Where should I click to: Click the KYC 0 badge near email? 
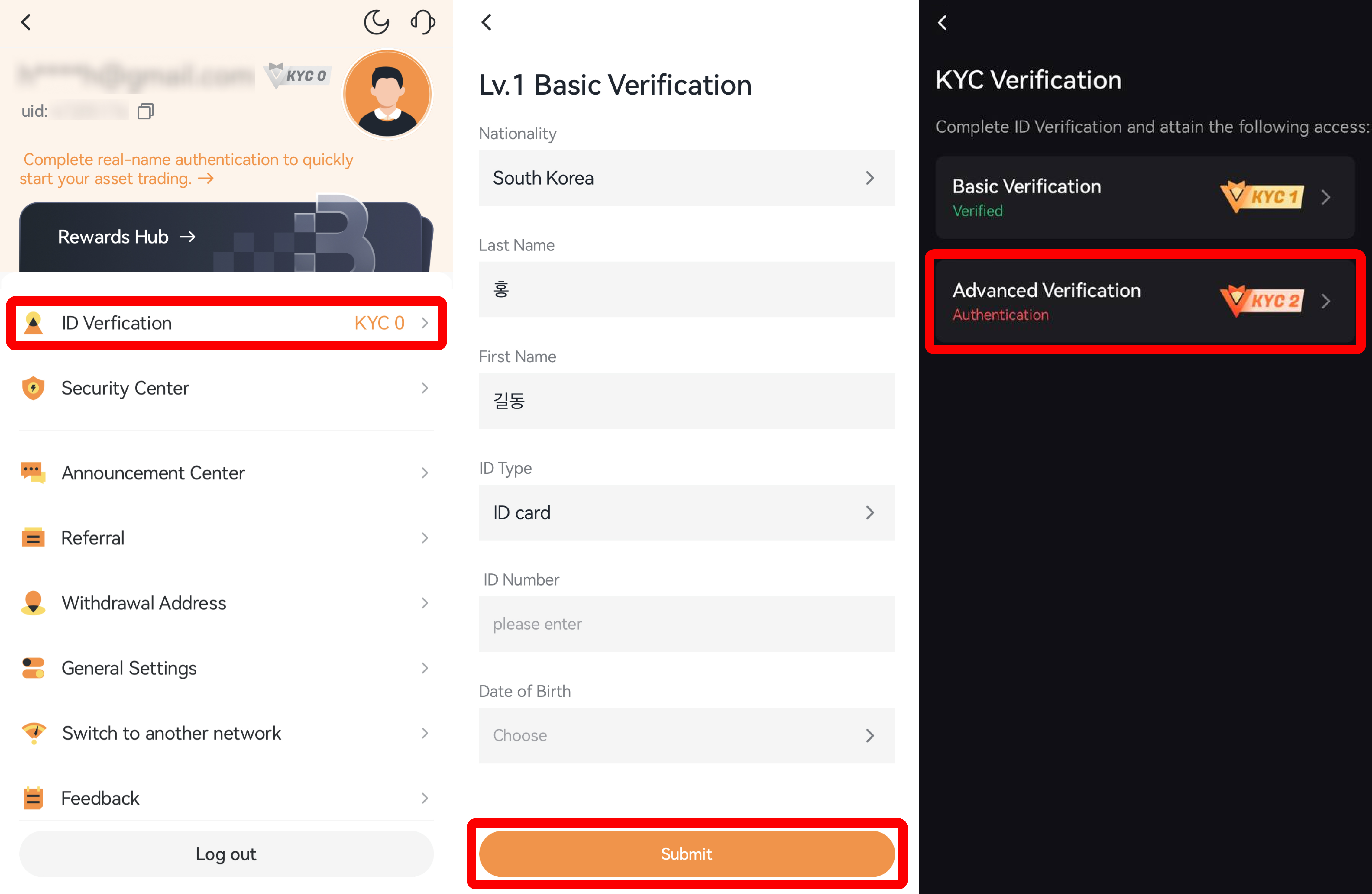tap(298, 76)
